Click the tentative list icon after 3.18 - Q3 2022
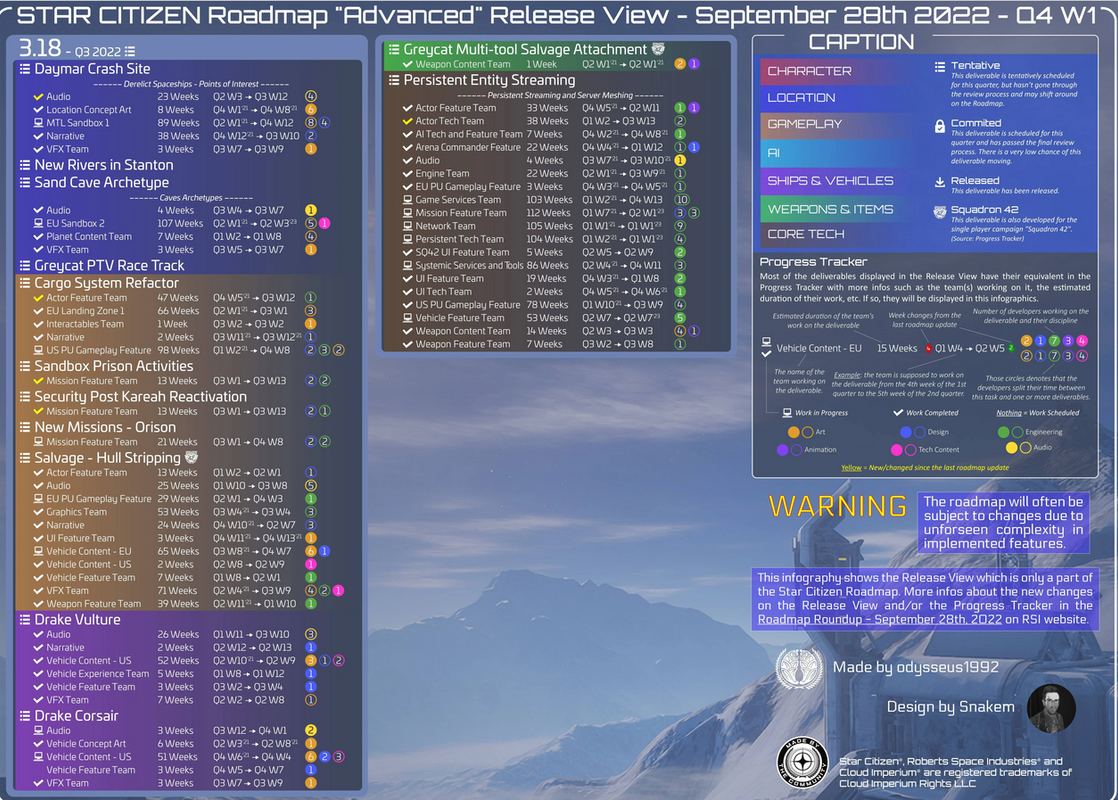 click(x=130, y=51)
